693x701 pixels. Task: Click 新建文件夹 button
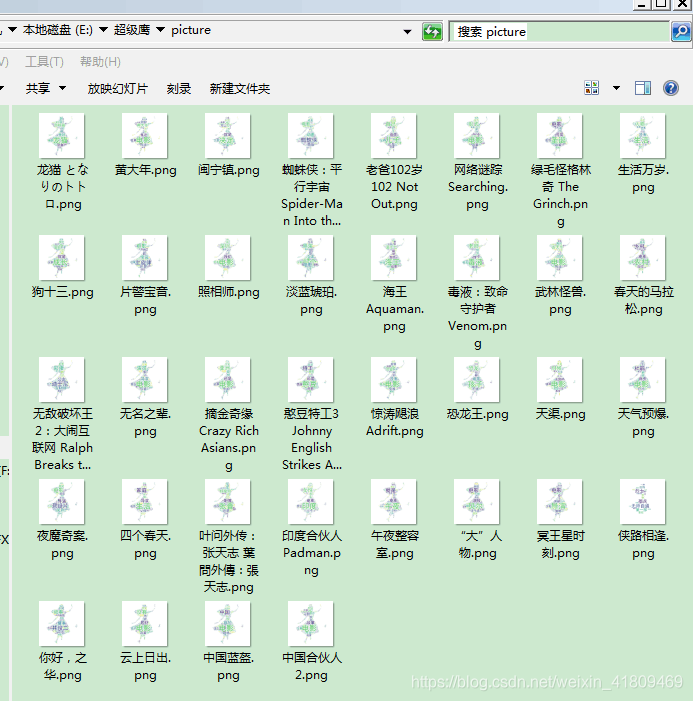pos(240,89)
